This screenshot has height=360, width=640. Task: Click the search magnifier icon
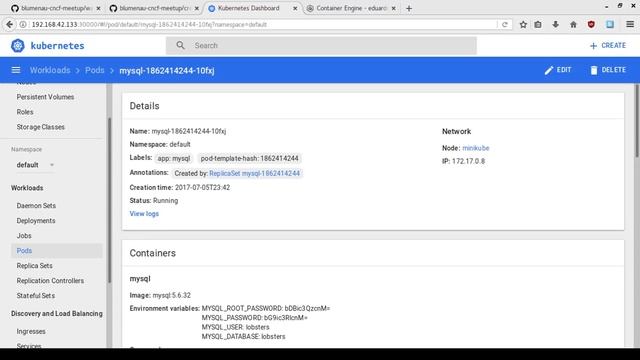click(180, 45)
